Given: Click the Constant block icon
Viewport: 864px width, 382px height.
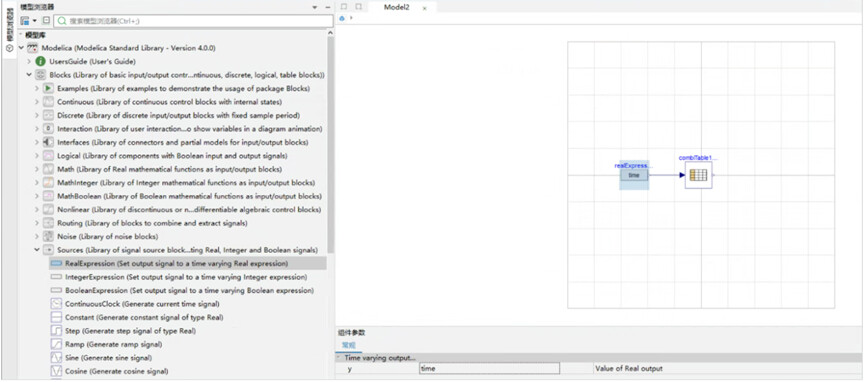Looking at the screenshot, I should (x=56, y=318).
